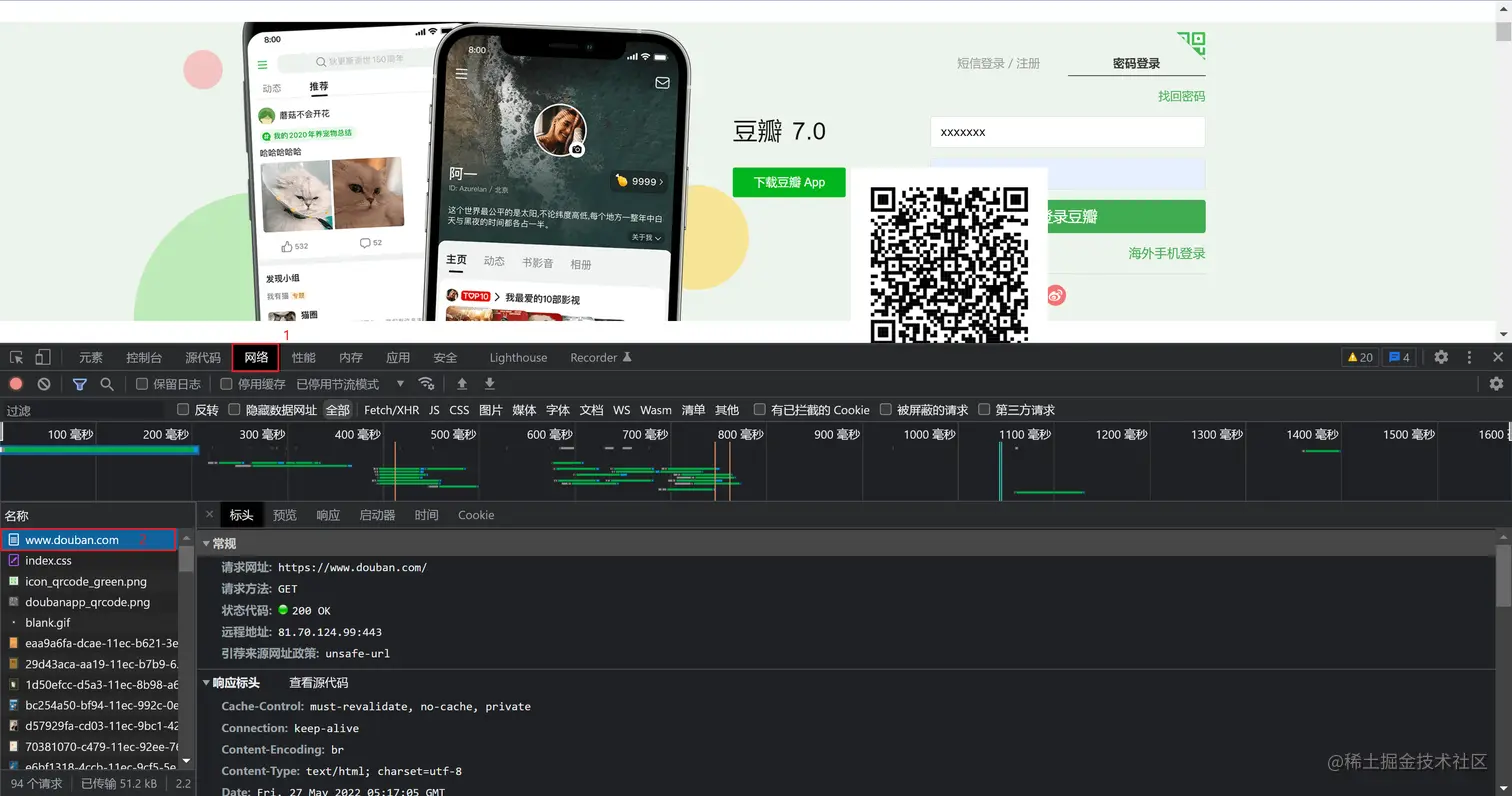Import HAR file with upload arrow
This screenshot has width=1512, height=796.
point(462,384)
